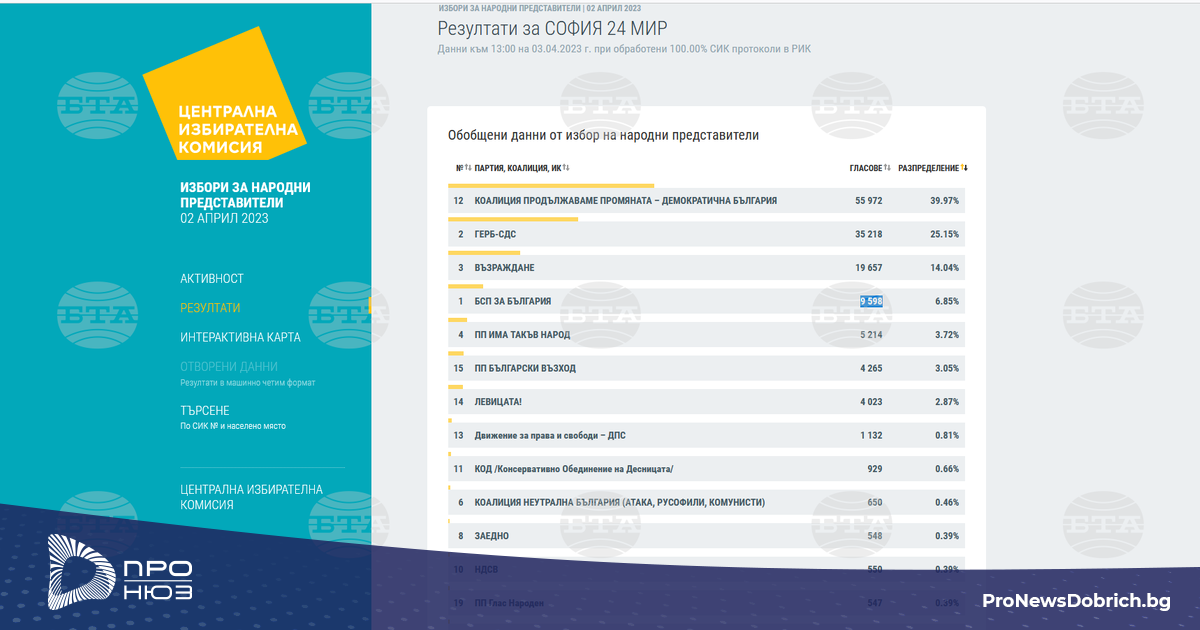Open ОТВОРЕНИ ДАННИ machine-readable results
This screenshot has width=1200, height=630.
(x=229, y=367)
